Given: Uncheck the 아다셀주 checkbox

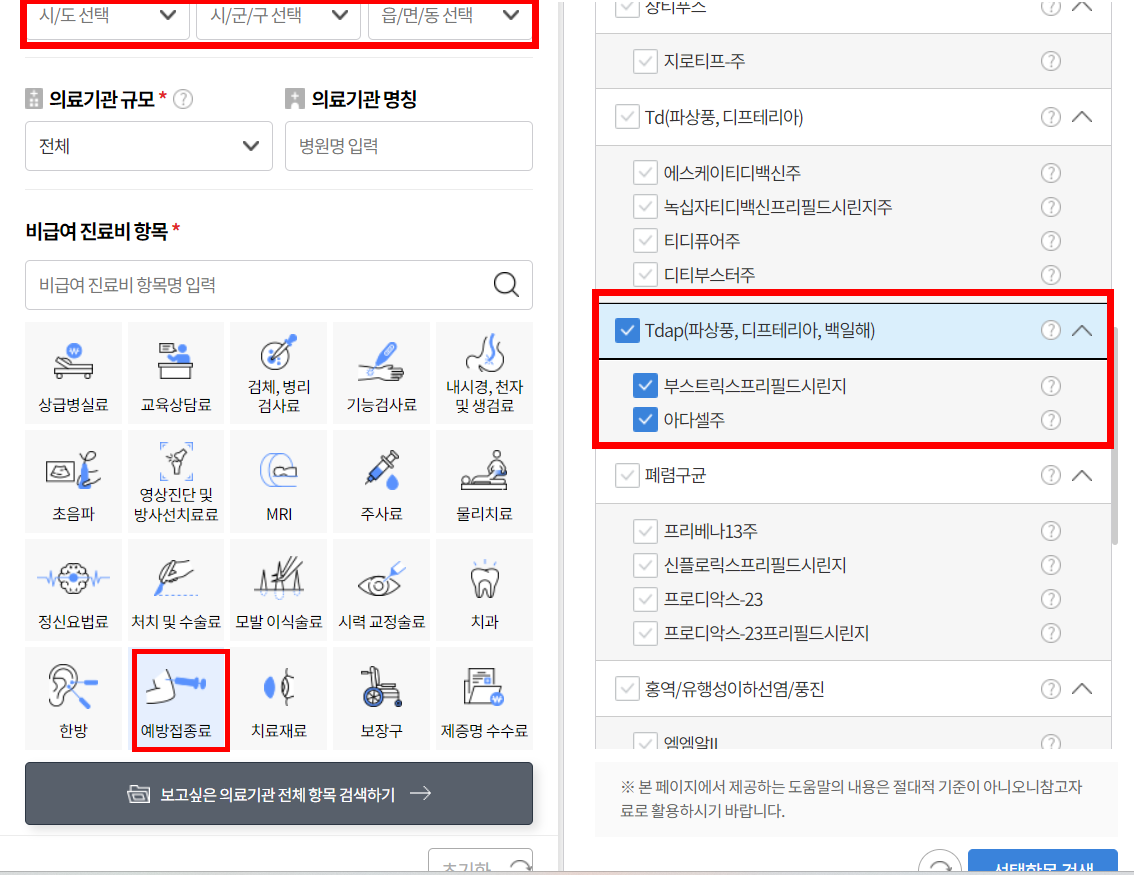Looking at the screenshot, I should point(644,419).
